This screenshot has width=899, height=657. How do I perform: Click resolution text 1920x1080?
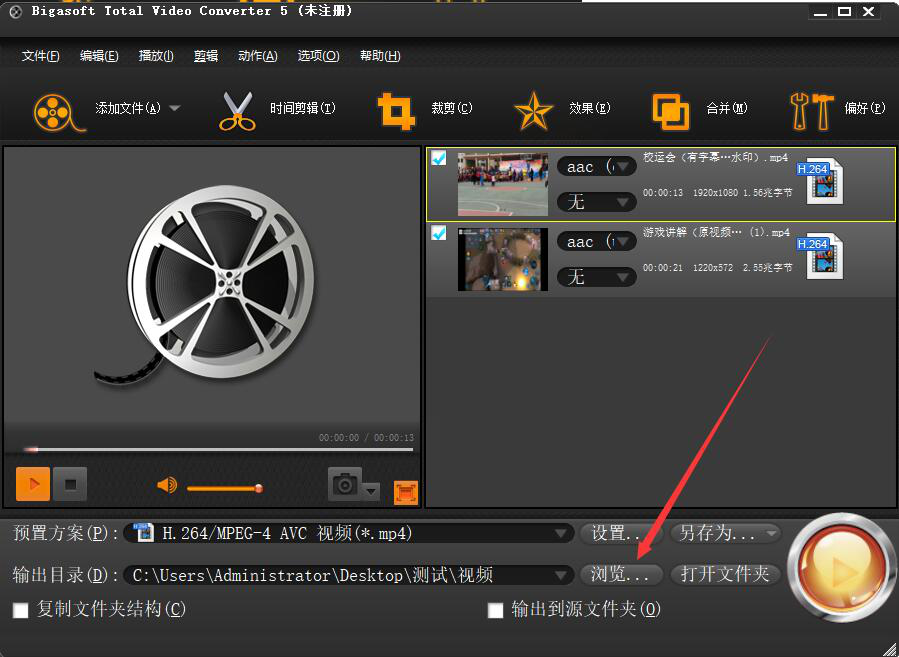[715, 193]
